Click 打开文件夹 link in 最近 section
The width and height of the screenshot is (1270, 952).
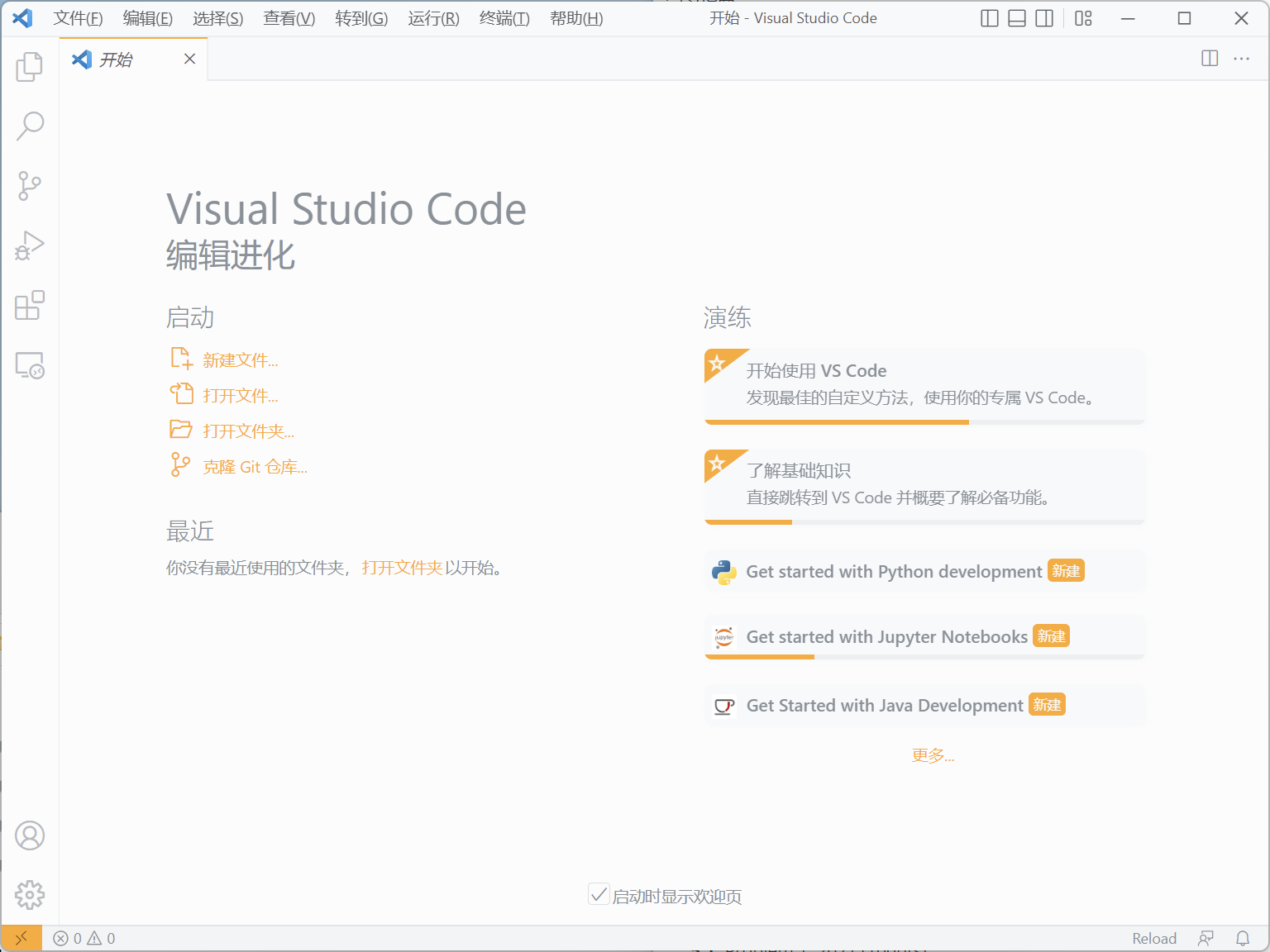point(403,568)
